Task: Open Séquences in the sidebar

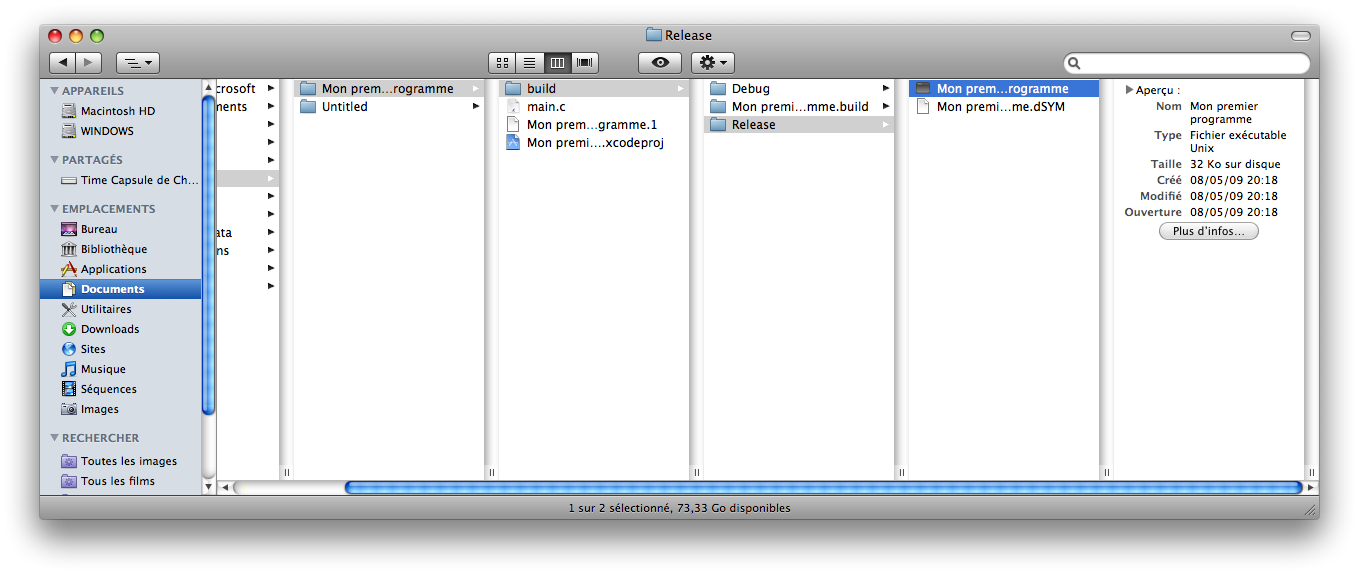Action: pos(120,389)
